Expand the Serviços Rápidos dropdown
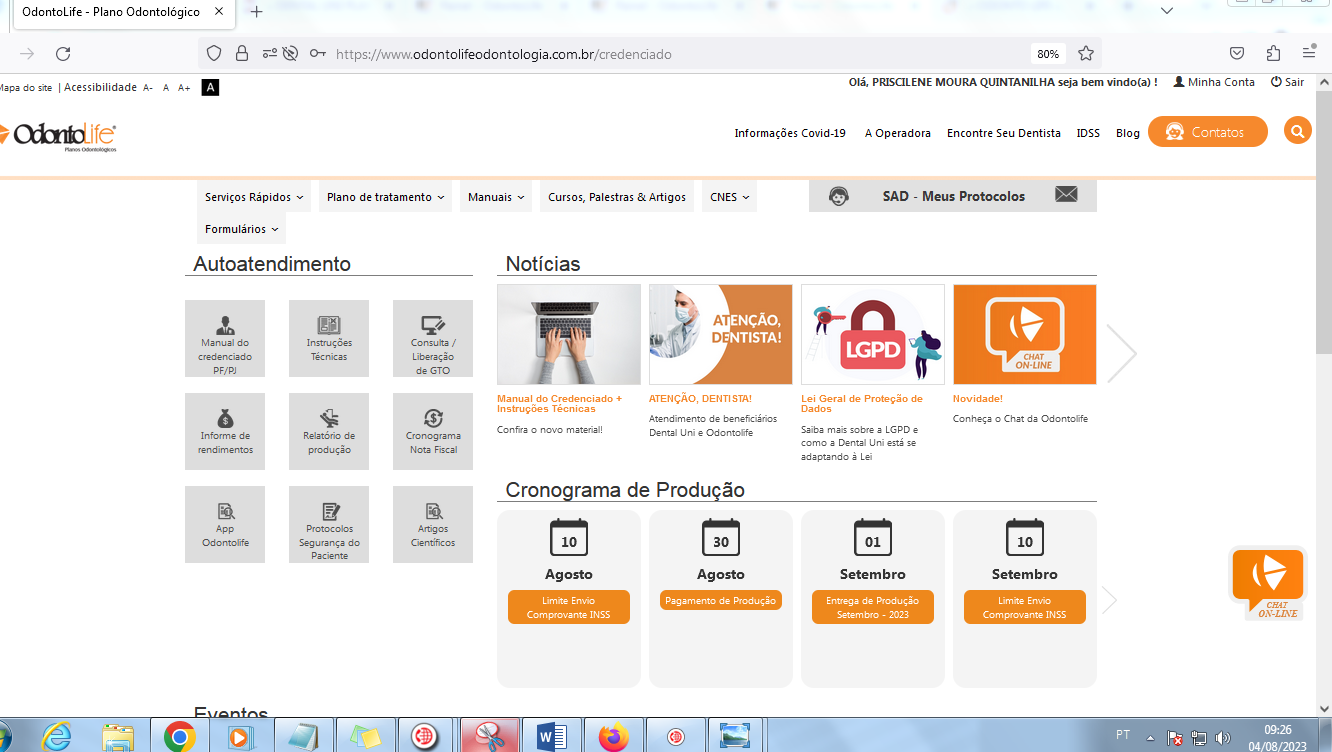1332x752 pixels. click(254, 197)
